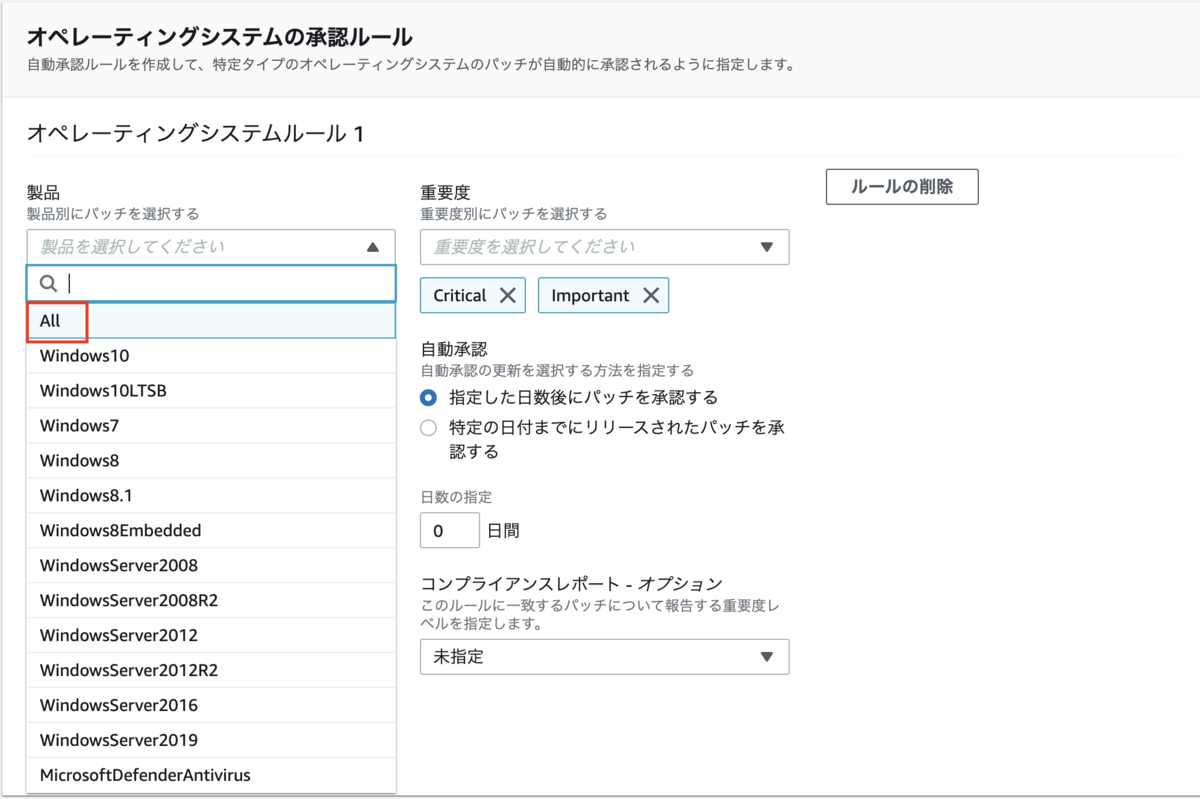Choose MicrosoftDefenderAntivirus from product list

[x=211, y=776]
